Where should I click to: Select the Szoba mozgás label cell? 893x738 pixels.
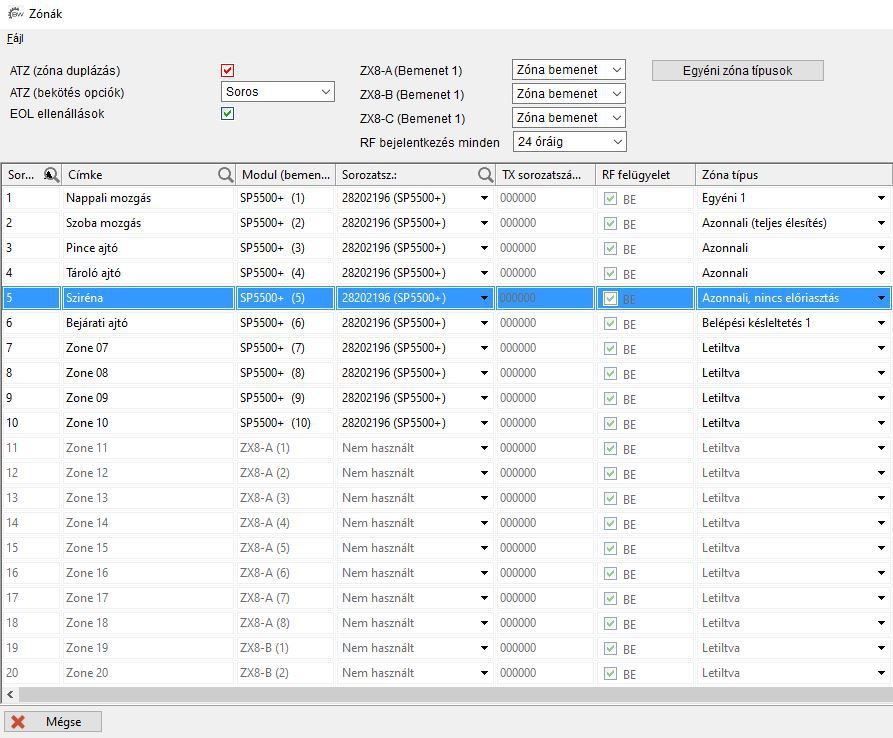148,223
